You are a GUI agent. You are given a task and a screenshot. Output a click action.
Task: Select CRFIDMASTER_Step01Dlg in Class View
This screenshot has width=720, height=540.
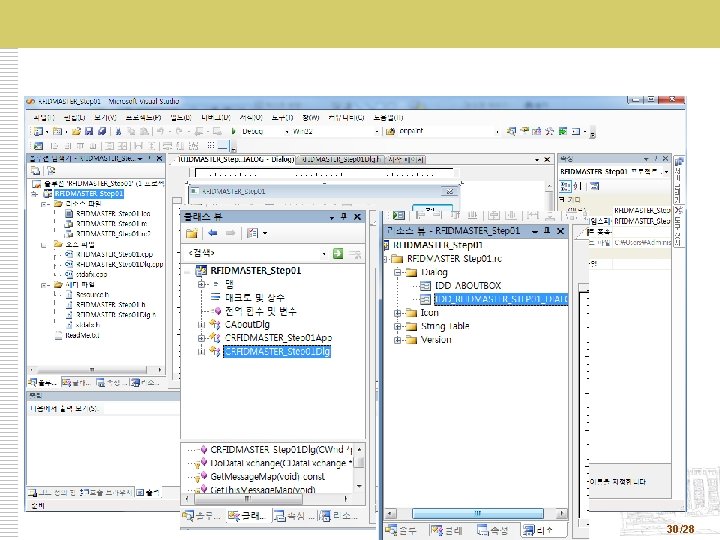click(x=277, y=352)
